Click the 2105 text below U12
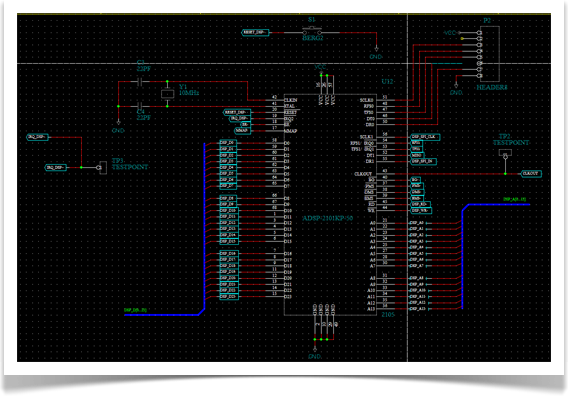This screenshot has width=568, height=396. point(388,314)
